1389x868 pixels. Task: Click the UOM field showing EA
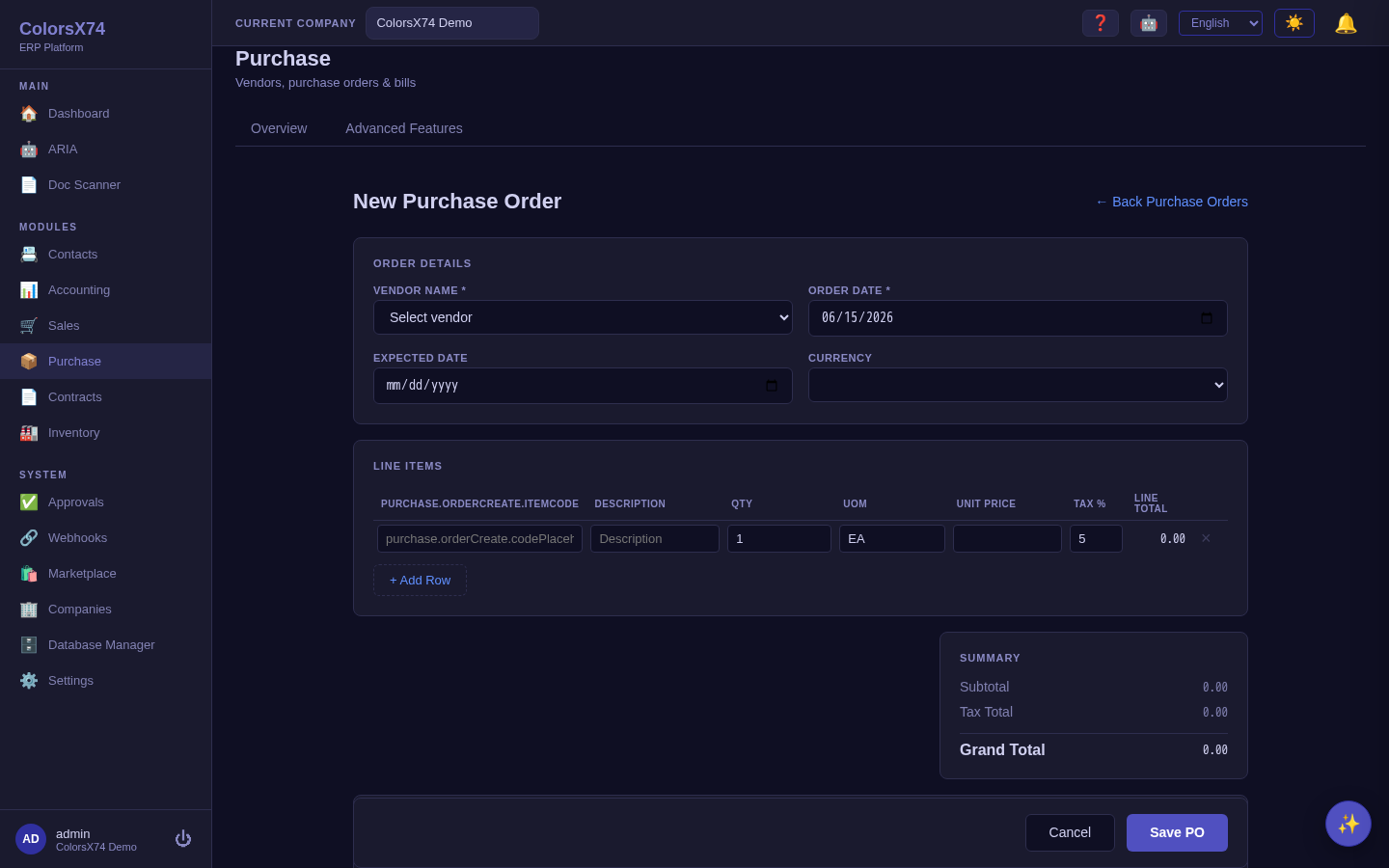892,539
